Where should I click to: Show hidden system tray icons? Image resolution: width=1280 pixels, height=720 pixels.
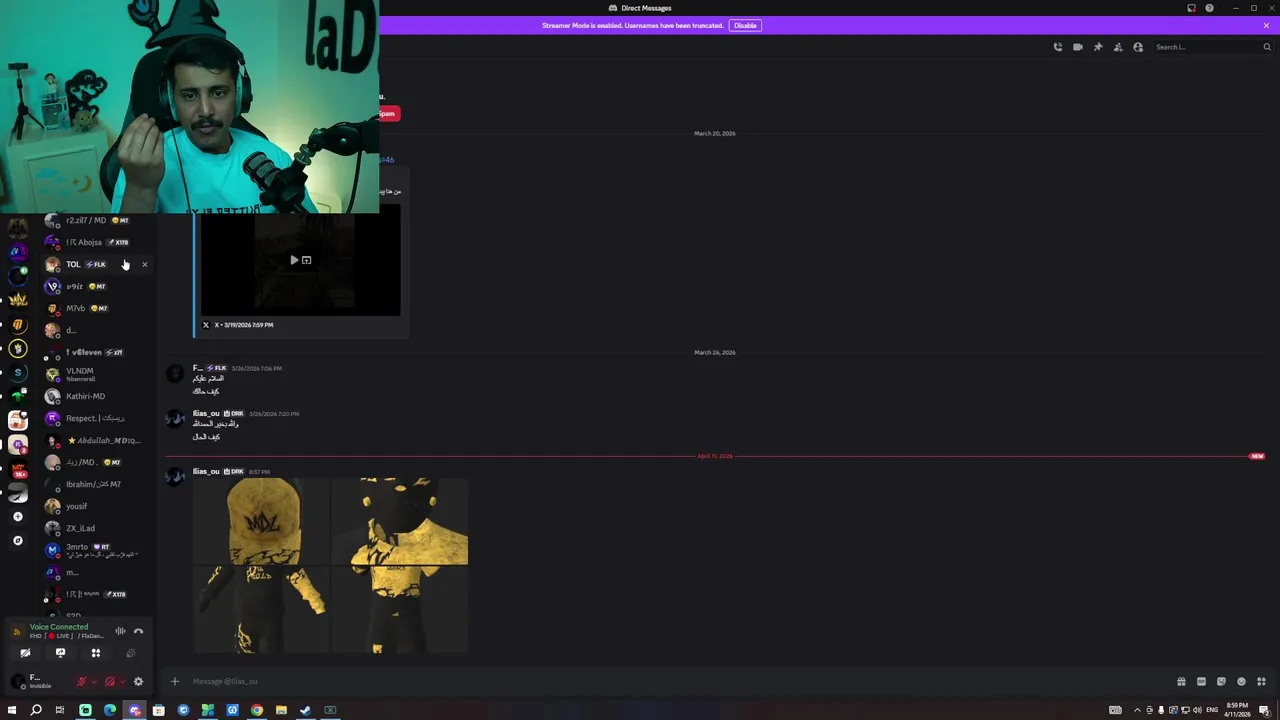(x=1137, y=710)
